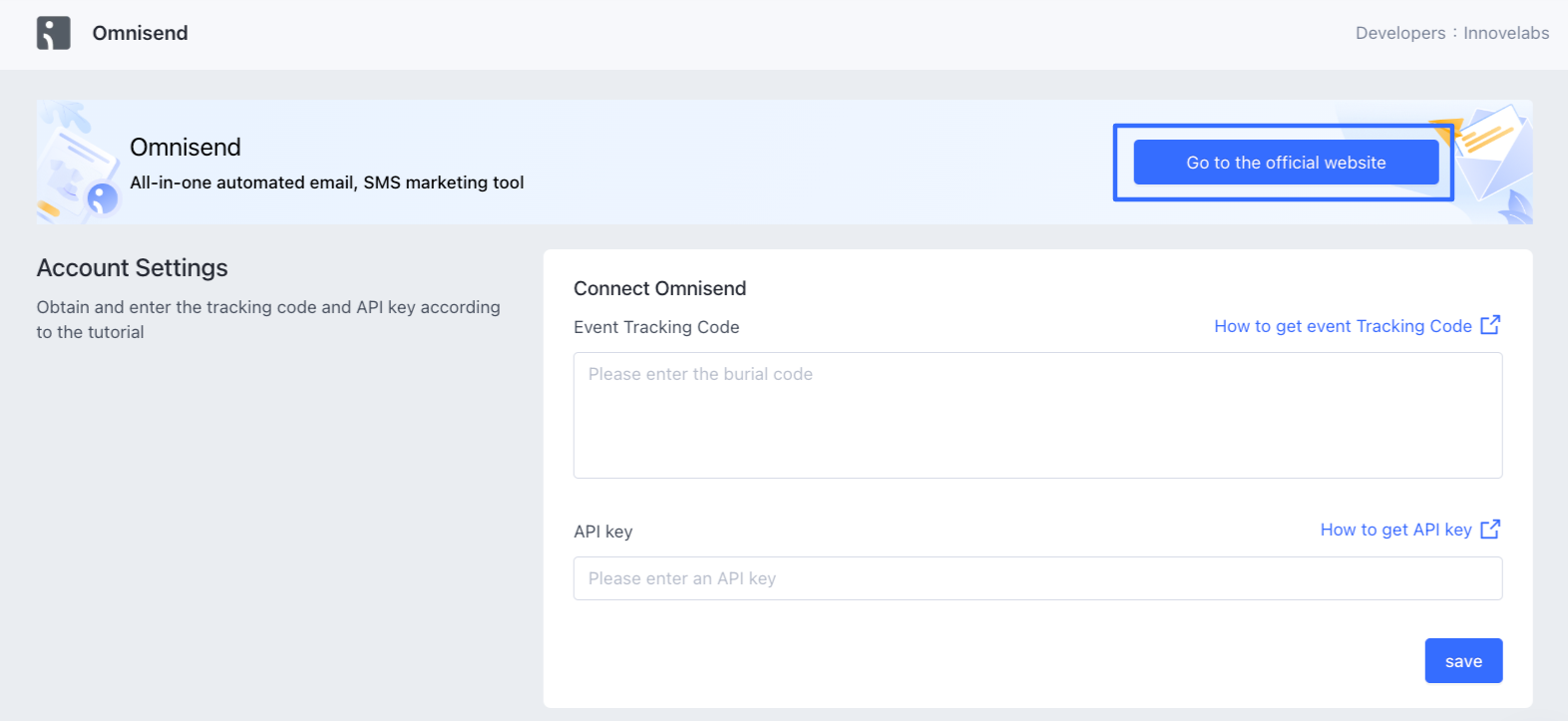Click the "Event Tracking Code" label

click(x=656, y=327)
